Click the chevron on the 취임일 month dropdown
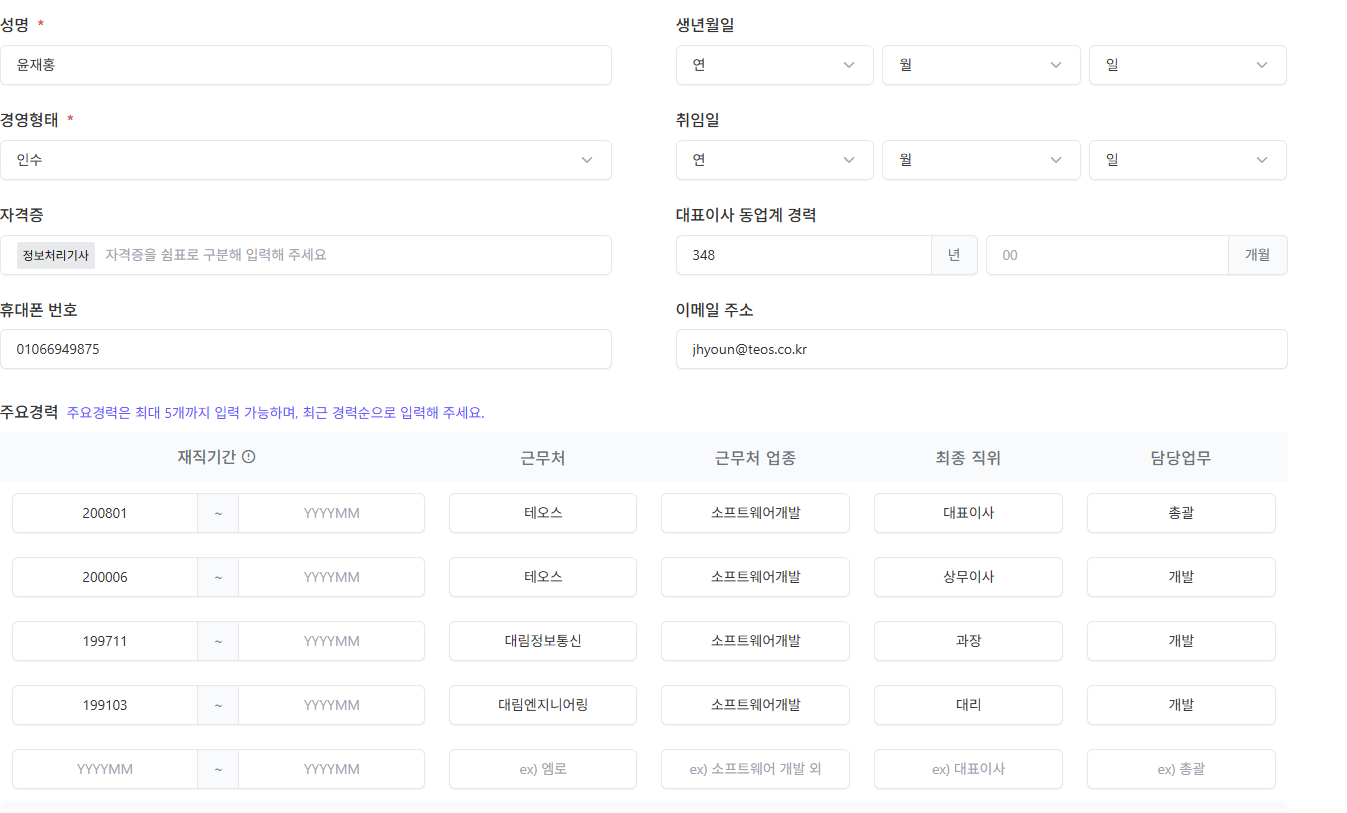The width and height of the screenshot is (1347, 813). point(1055,160)
